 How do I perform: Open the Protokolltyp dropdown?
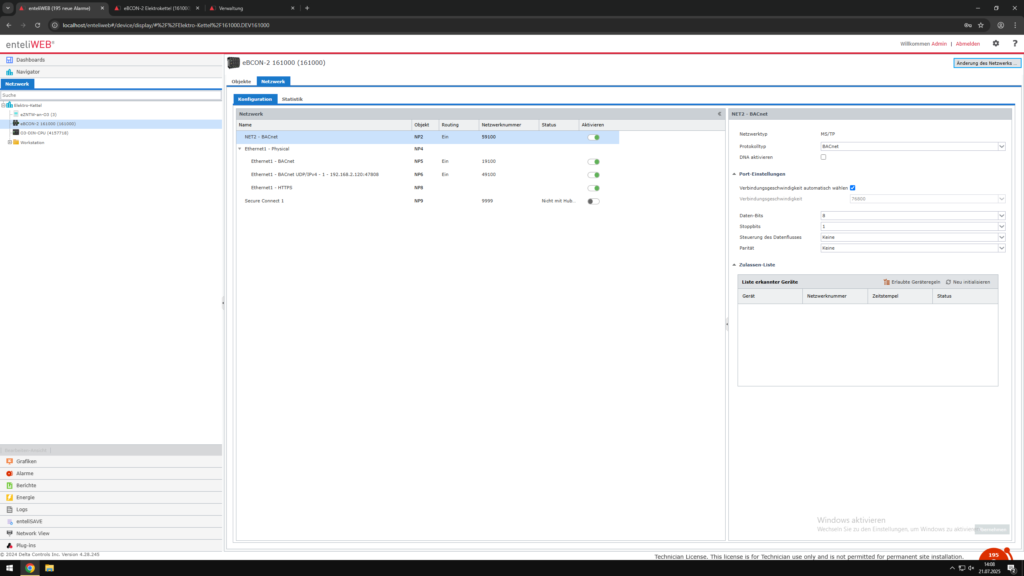(1001, 146)
